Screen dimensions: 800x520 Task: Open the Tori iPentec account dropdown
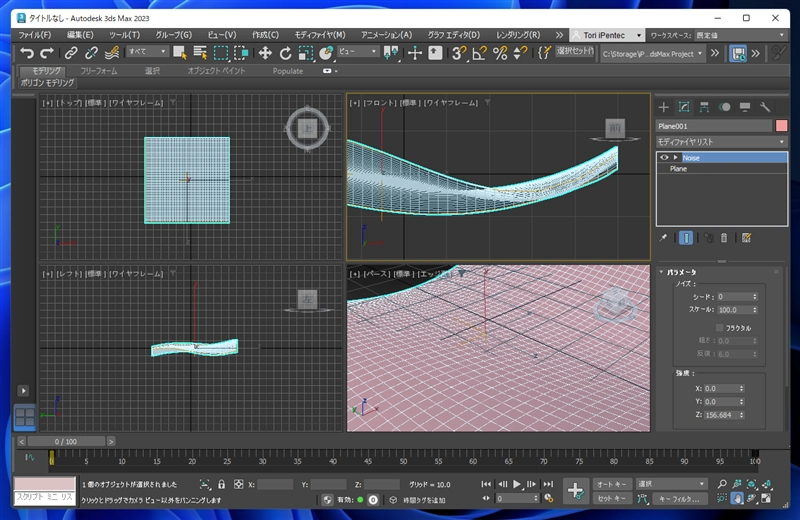[606, 35]
